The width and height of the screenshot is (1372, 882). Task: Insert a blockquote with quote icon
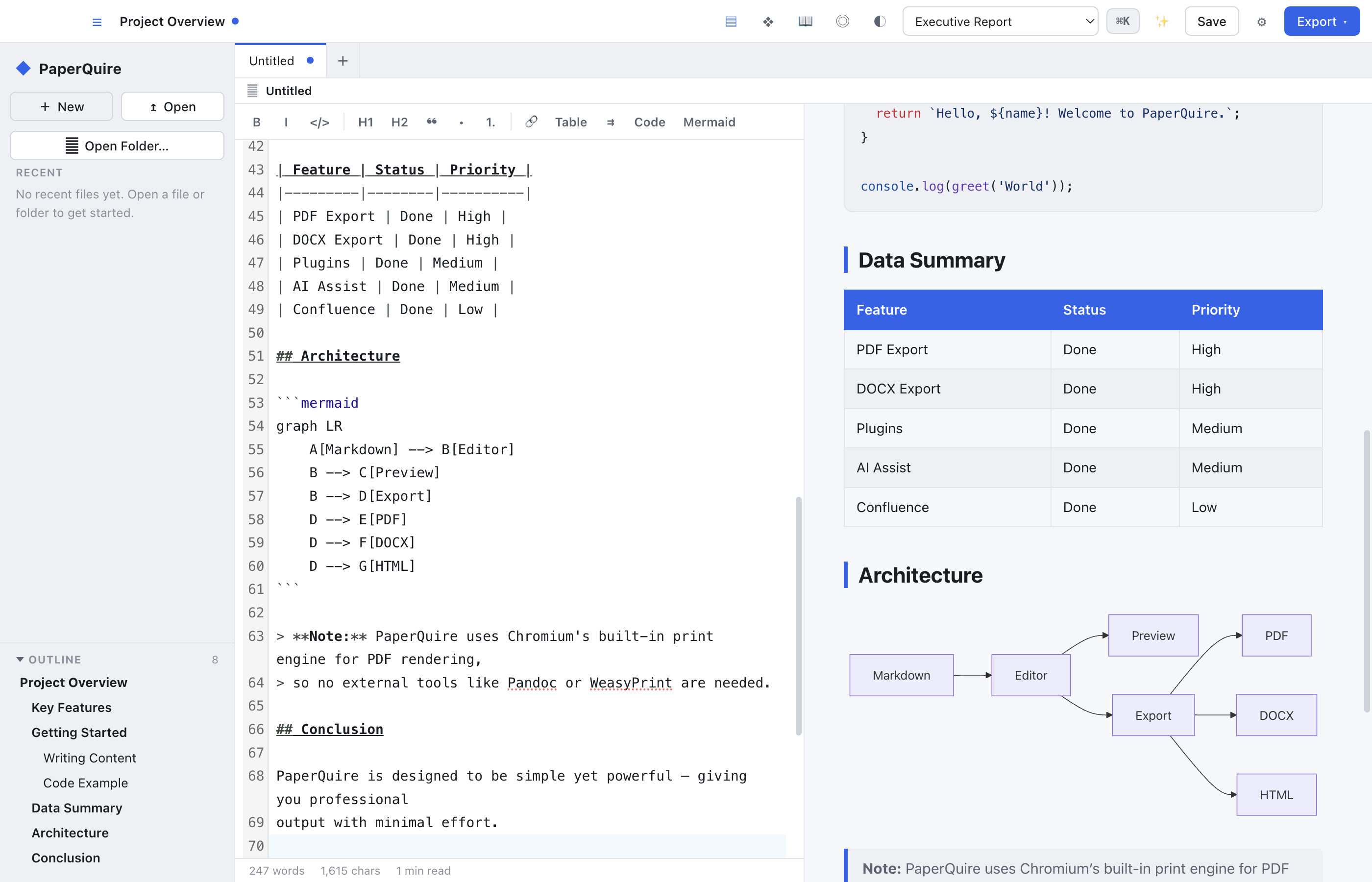[432, 122]
